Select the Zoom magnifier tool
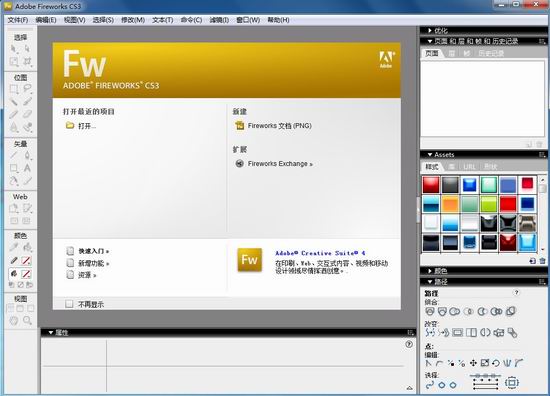The width and height of the screenshot is (550, 396). pyautogui.click(x=27, y=320)
